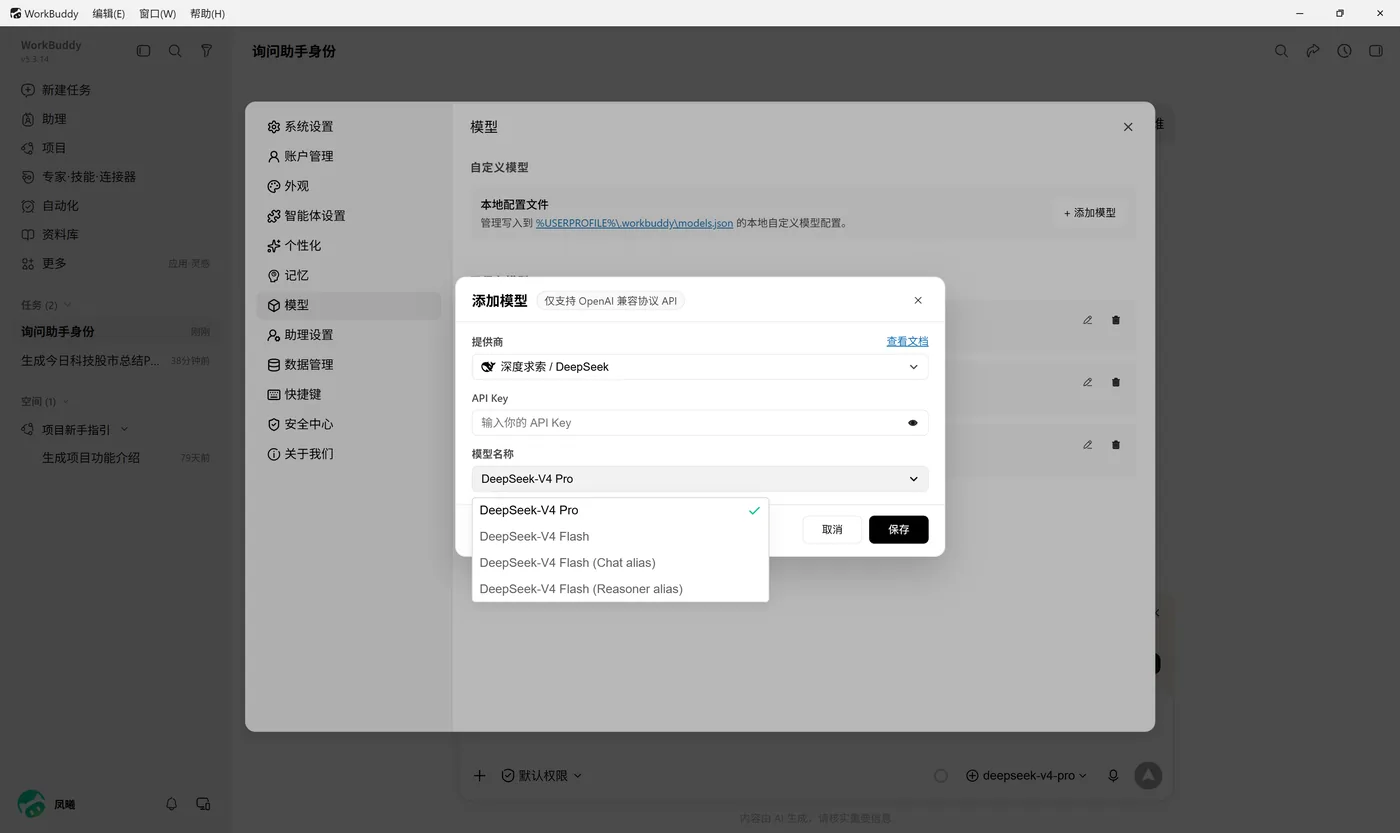Select the 模型 settings tab
The width and height of the screenshot is (1400, 833).
coord(349,306)
